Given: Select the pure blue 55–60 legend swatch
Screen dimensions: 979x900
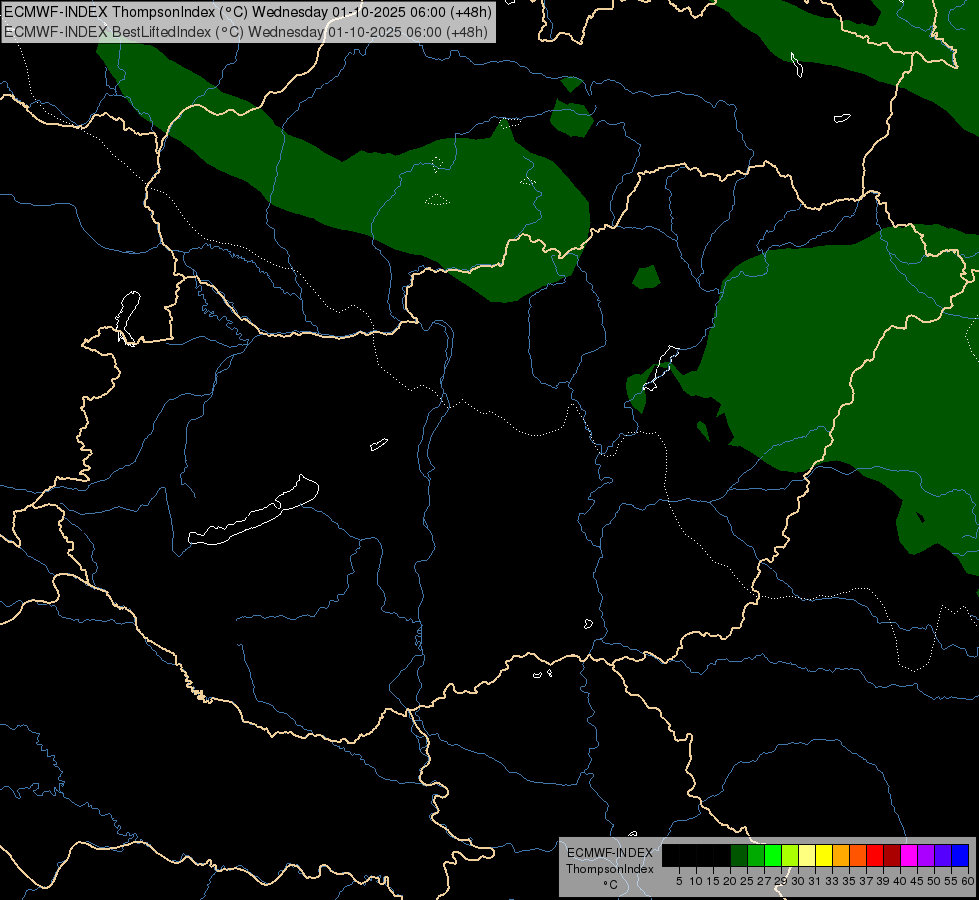Looking at the screenshot, I should 960,855.
